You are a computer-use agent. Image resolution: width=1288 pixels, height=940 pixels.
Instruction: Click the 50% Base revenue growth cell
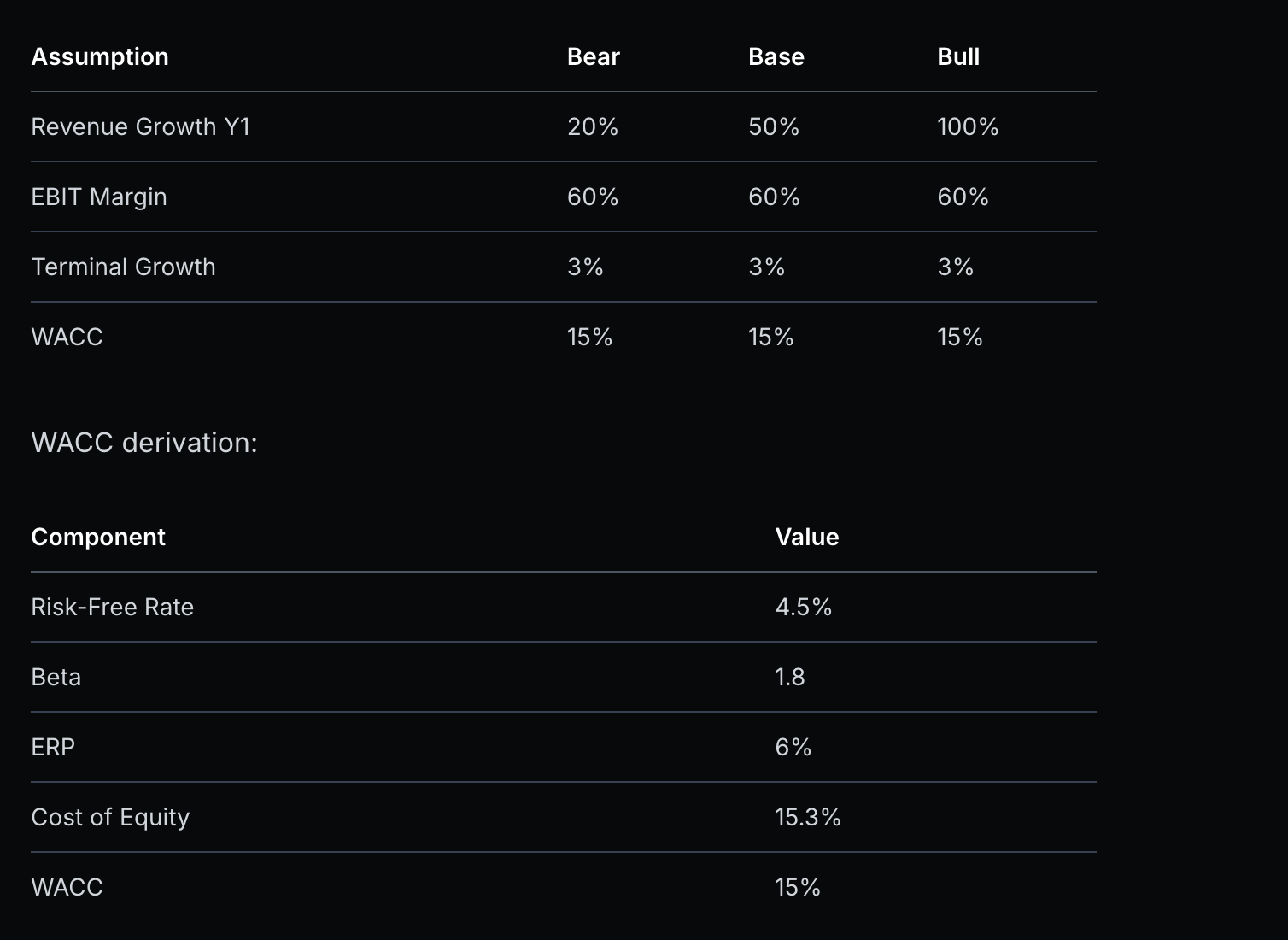773,126
